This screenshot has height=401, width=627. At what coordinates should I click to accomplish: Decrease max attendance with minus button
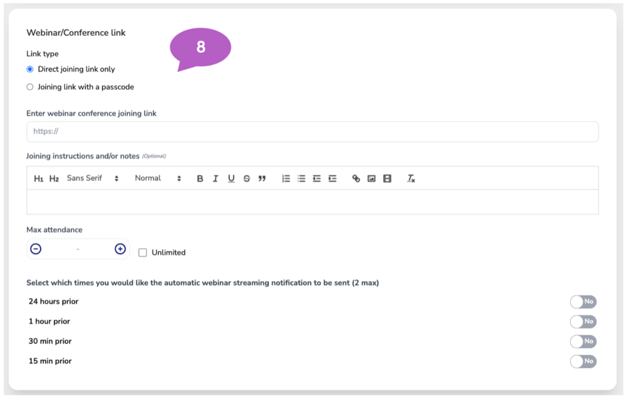pyautogui.click(x=36, y=249)
